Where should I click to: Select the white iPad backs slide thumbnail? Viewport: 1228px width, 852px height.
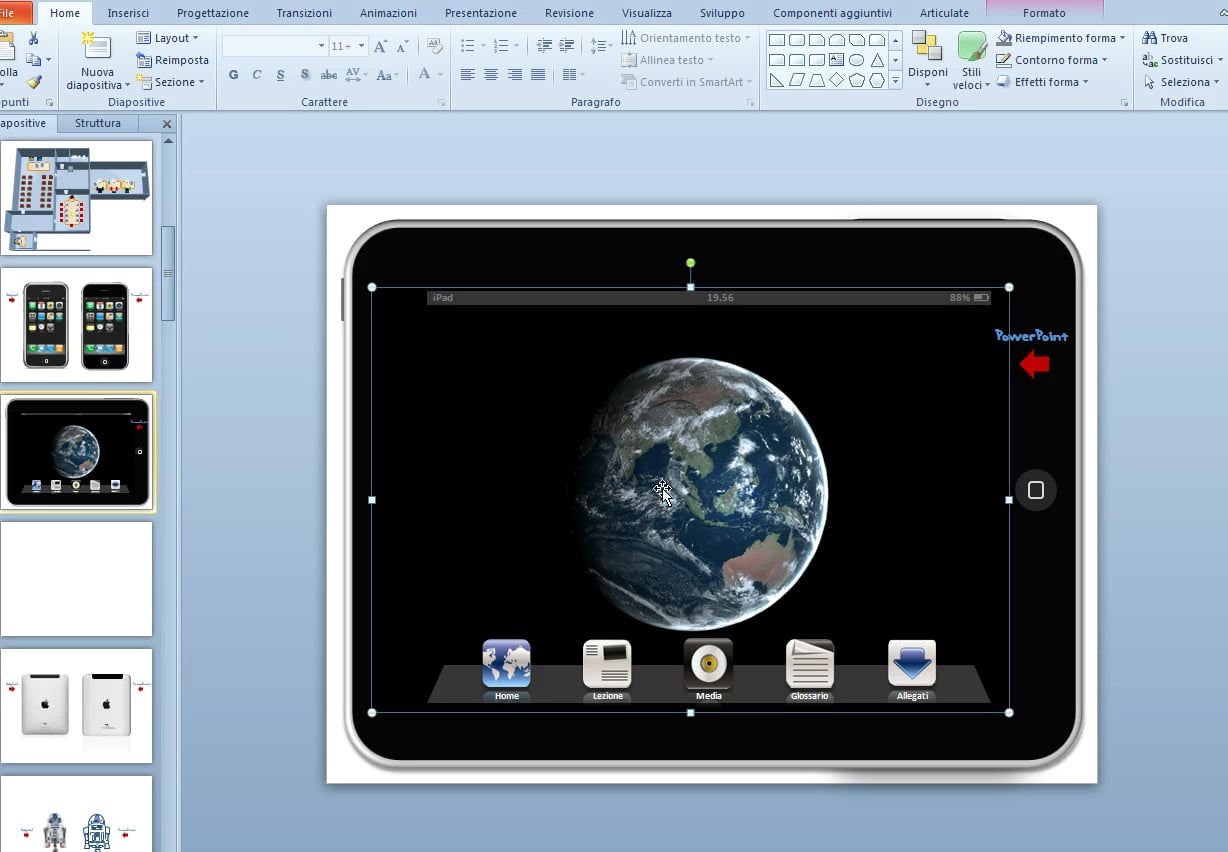point(77,705)
